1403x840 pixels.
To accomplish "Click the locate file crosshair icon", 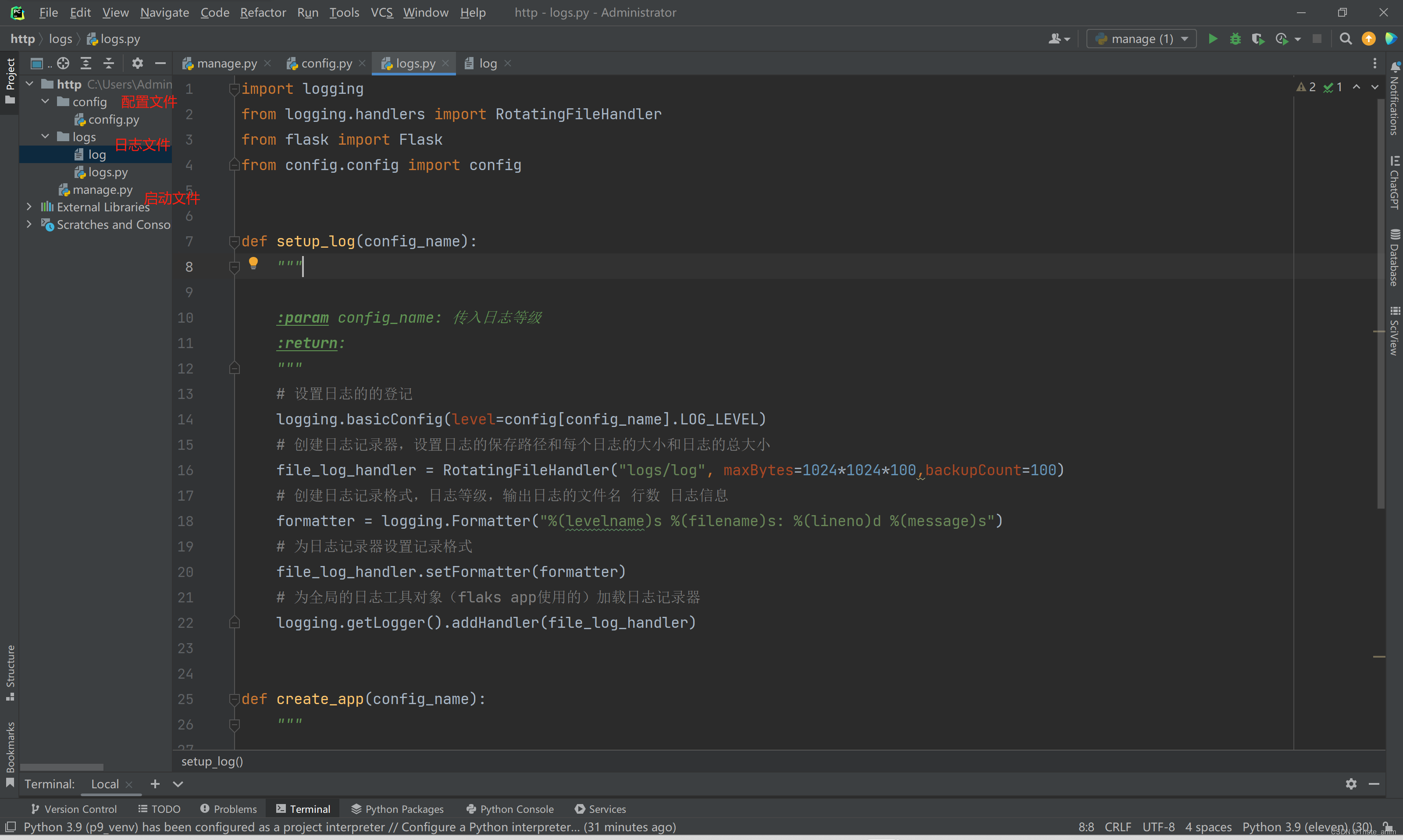I will pyautogui.click(x=64, y=64).
